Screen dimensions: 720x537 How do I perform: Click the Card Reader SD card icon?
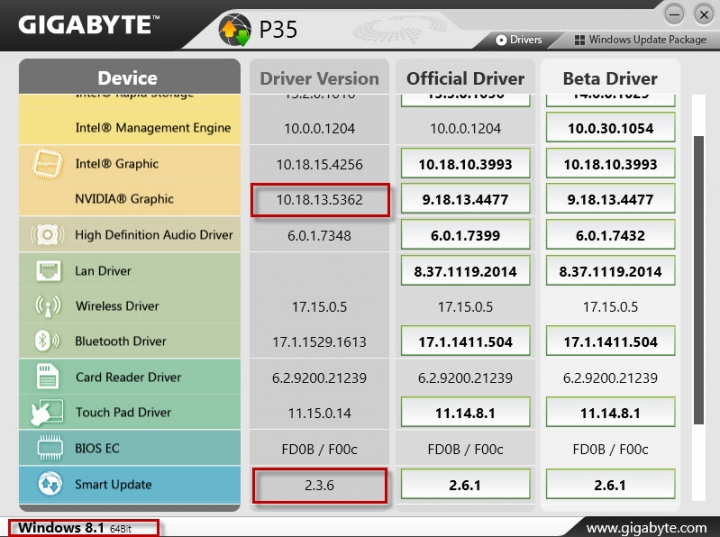(48, 376)
